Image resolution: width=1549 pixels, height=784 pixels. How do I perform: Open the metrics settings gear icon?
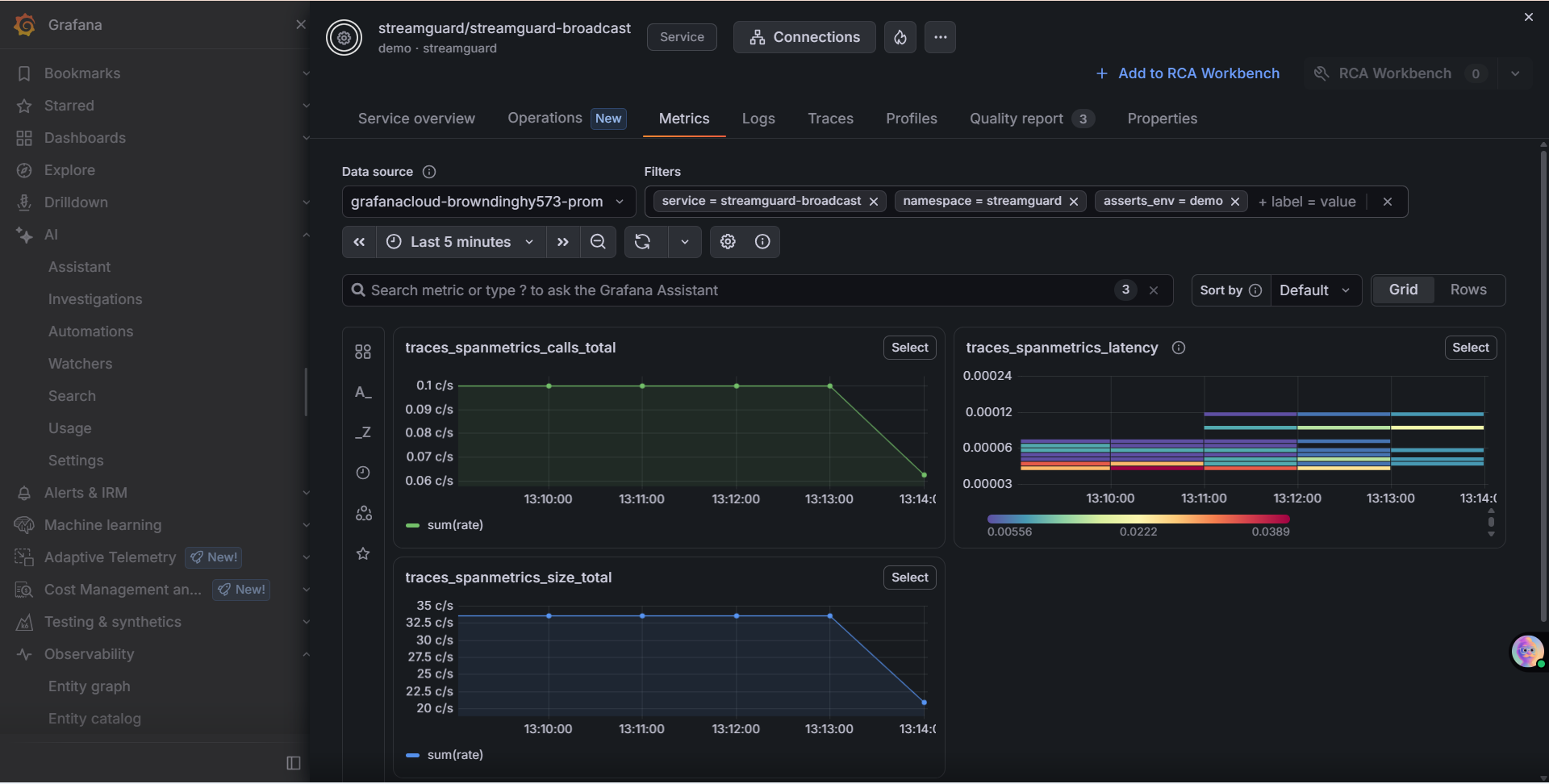coord(728,242)
